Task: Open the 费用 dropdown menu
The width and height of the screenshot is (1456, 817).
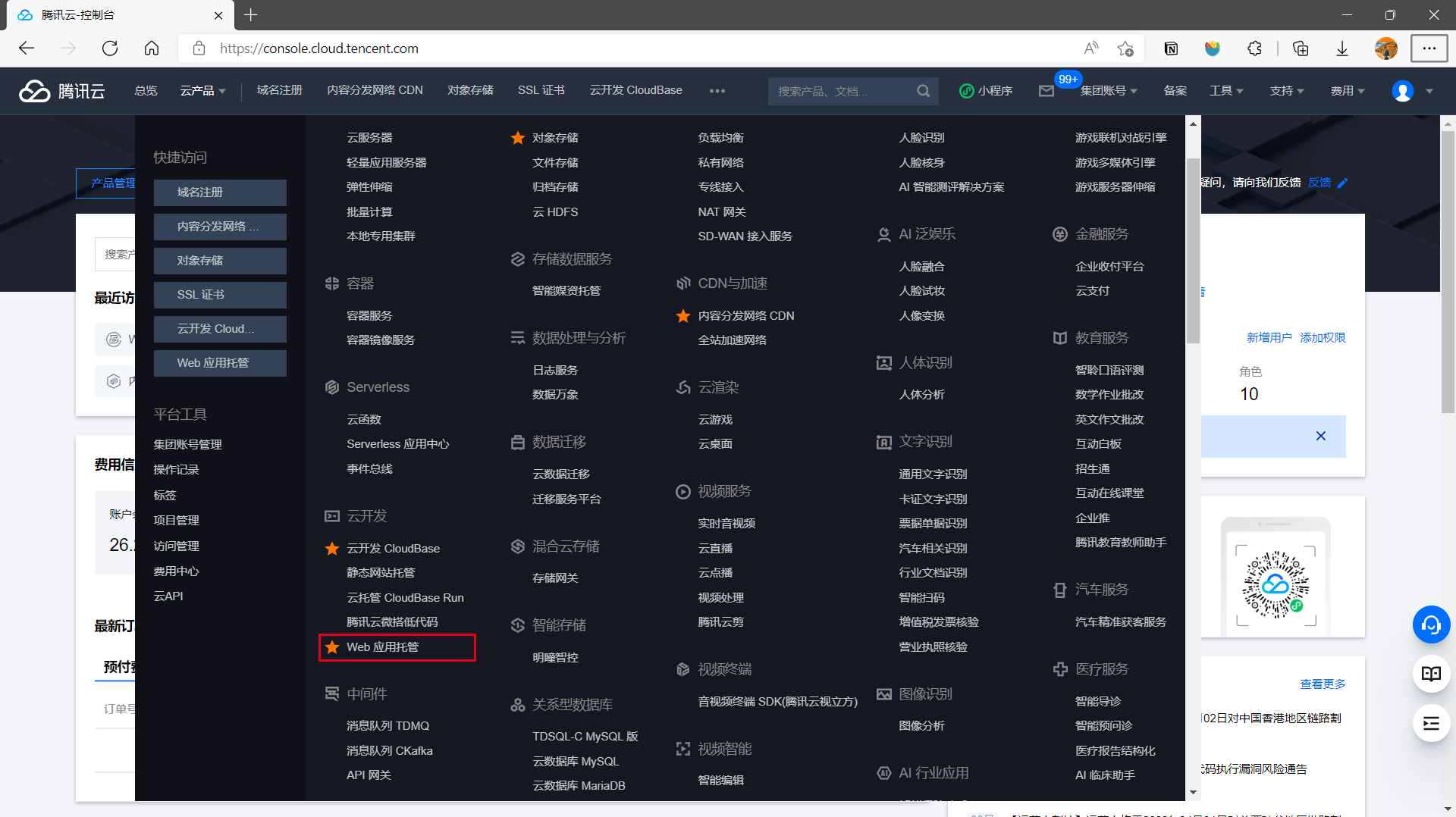Action: pyautogui.click(x=1346, y=90)
